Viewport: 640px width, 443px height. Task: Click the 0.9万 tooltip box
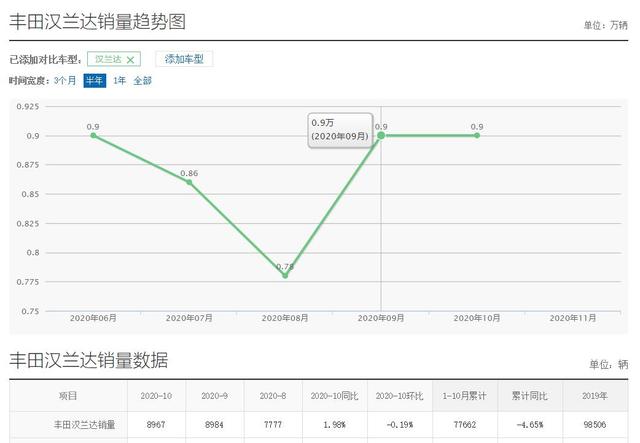pyautogui.click(x=340, y=130)
